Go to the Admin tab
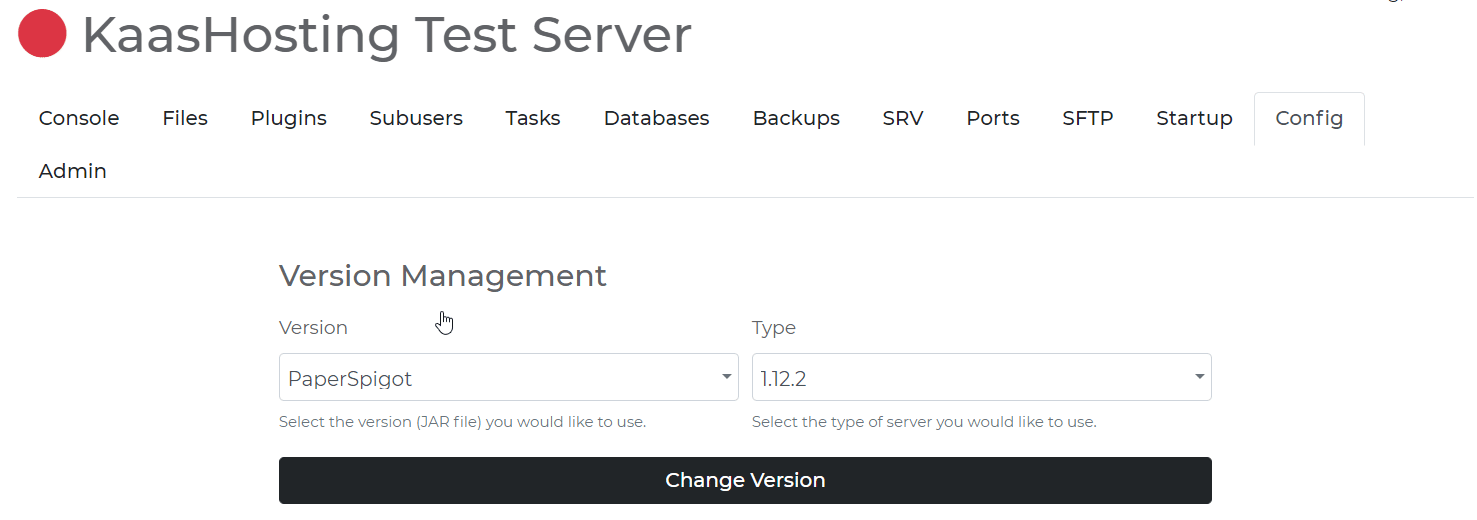Viewport: 1477px width, 520px height. click(x=73, y=171)
